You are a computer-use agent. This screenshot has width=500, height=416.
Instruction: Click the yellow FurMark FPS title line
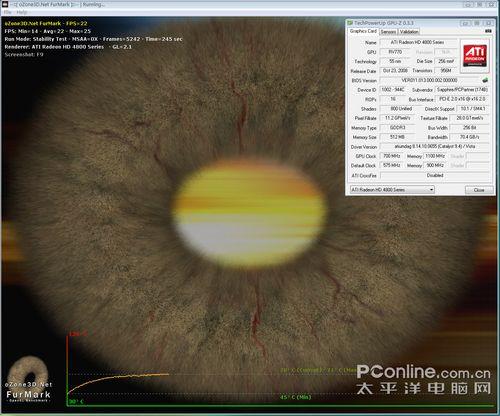click(46, 23)
